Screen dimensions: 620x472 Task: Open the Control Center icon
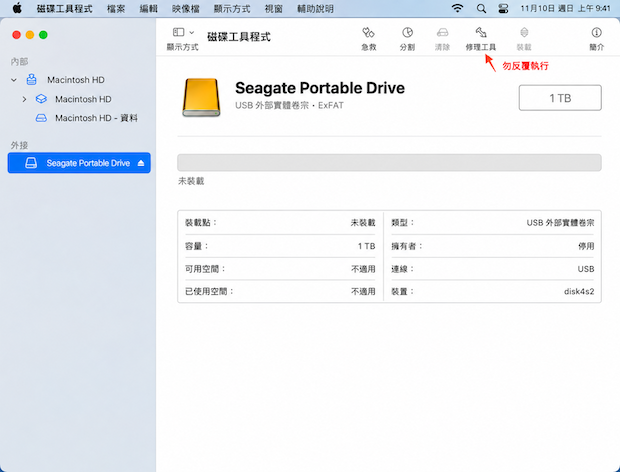coord(503,8)
